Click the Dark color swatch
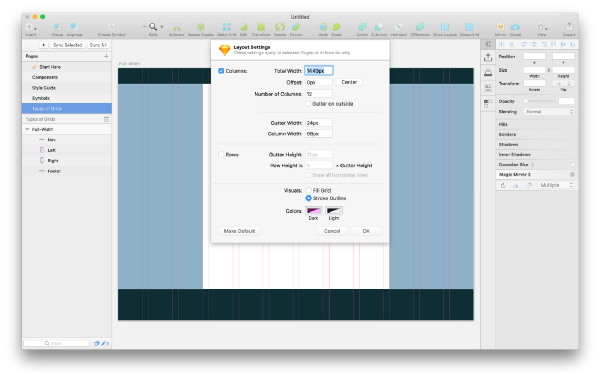Screen dimensions: 600x380 tap(313, 210)
